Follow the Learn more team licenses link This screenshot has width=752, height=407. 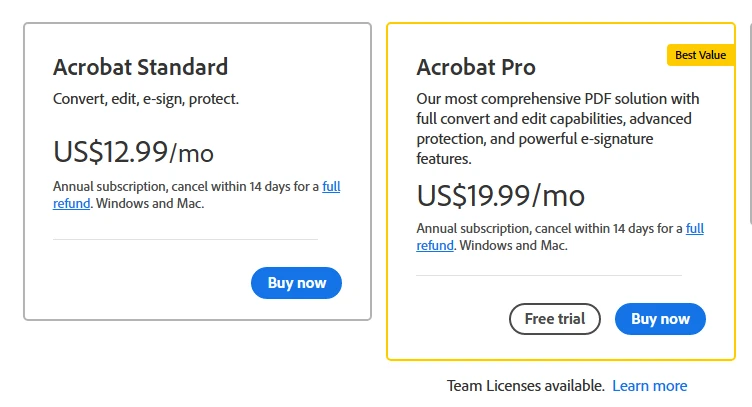pyautogui.click(x=649, y=386)
